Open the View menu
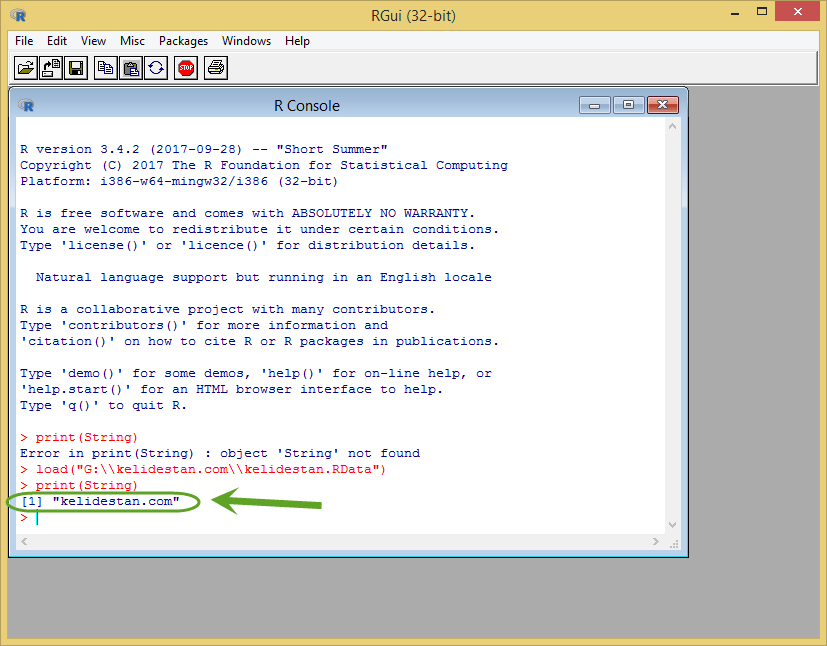Screen dimensions: 827x646 coord(93,41)
